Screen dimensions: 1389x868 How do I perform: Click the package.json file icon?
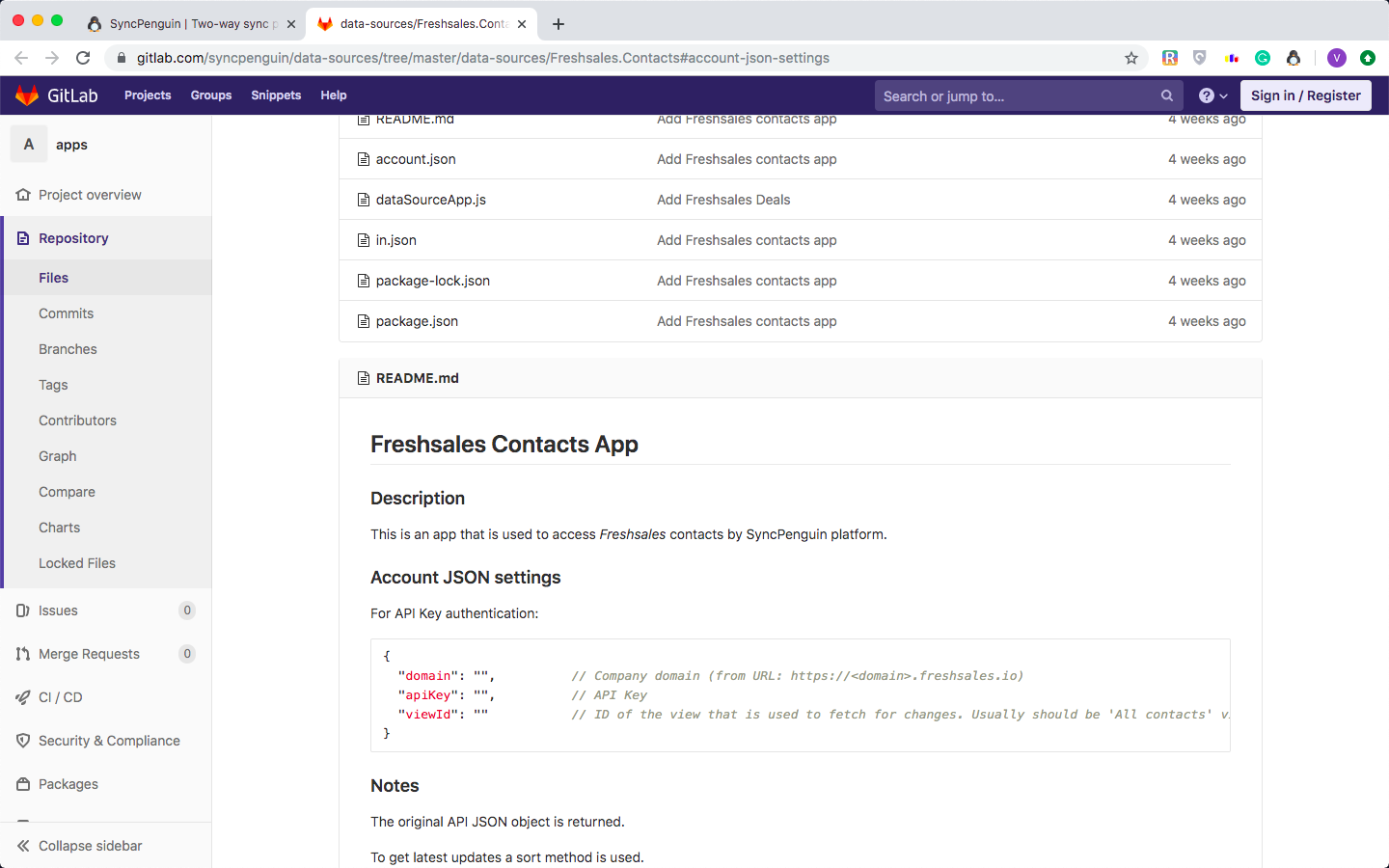click(364, 321)
